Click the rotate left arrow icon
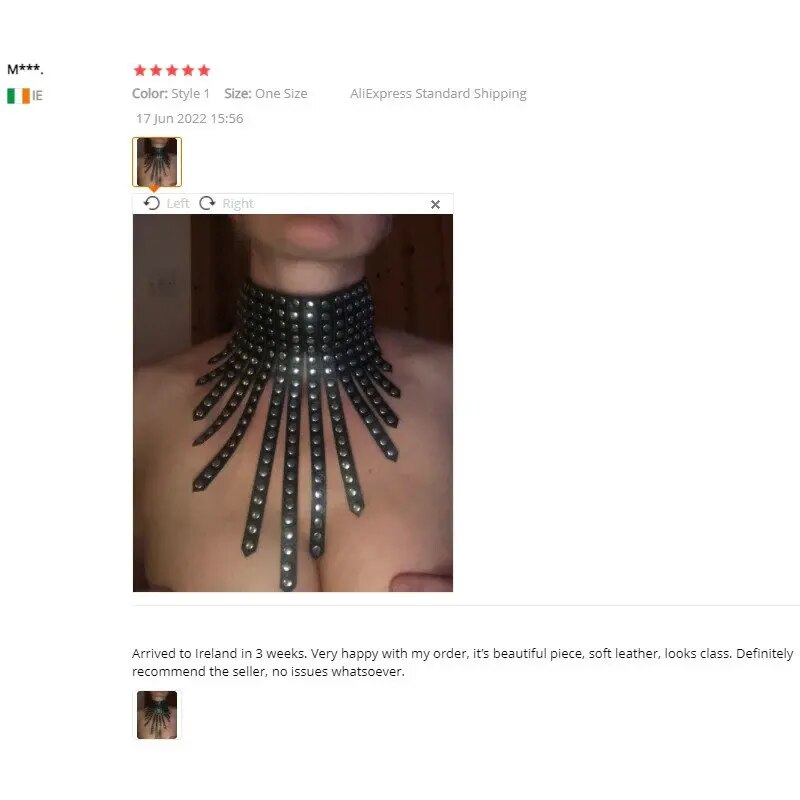This screenshot has height=800, width=800. click(x=152, y=203)
